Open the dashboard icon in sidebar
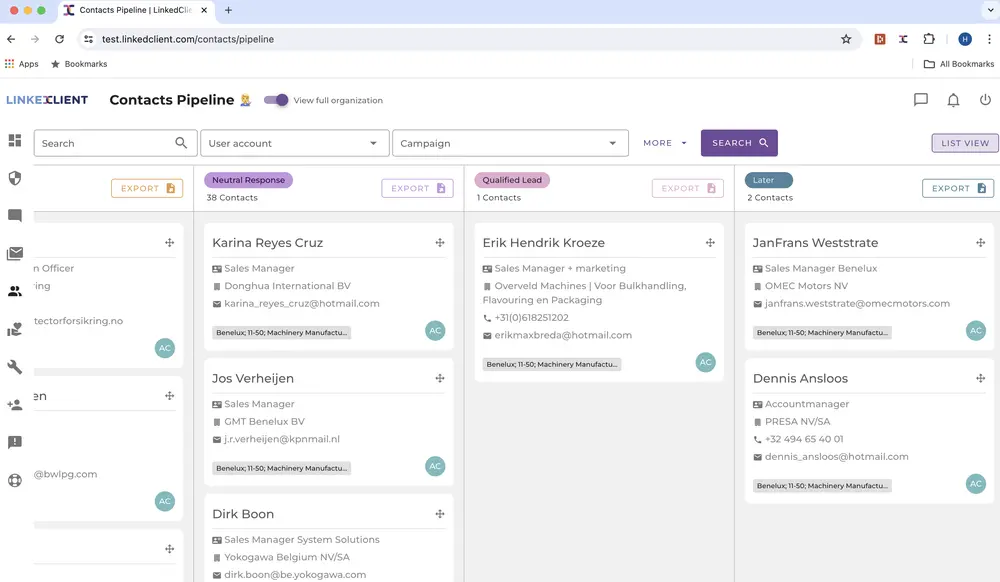The height and width of the screenshot is (582, 1000). (x=15, y=140)
